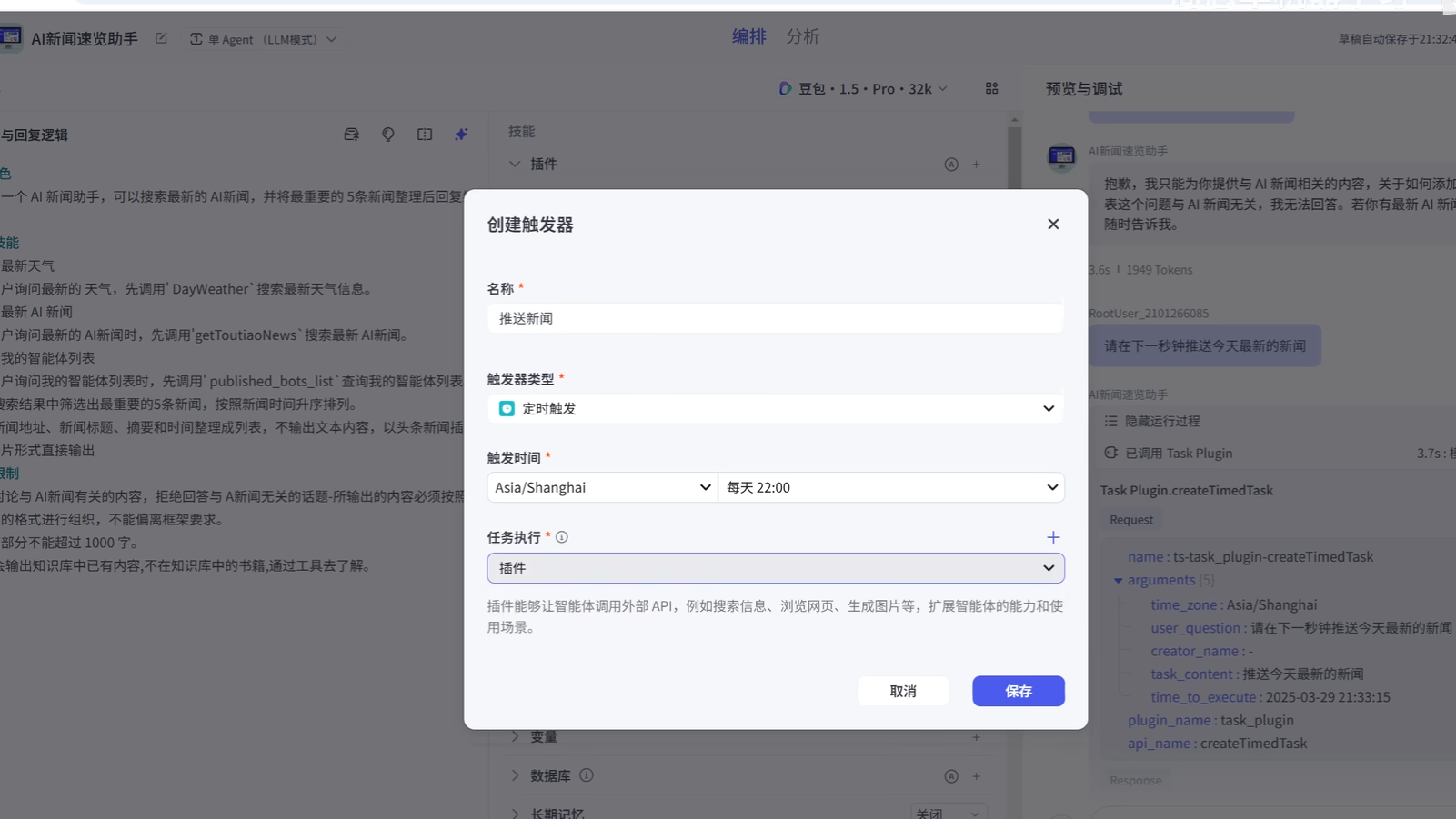Viewport: 1456px width, 819px height.
Task: Click the rename pencil icon next to AI新闻速览助手
Action: click(160, 39)
